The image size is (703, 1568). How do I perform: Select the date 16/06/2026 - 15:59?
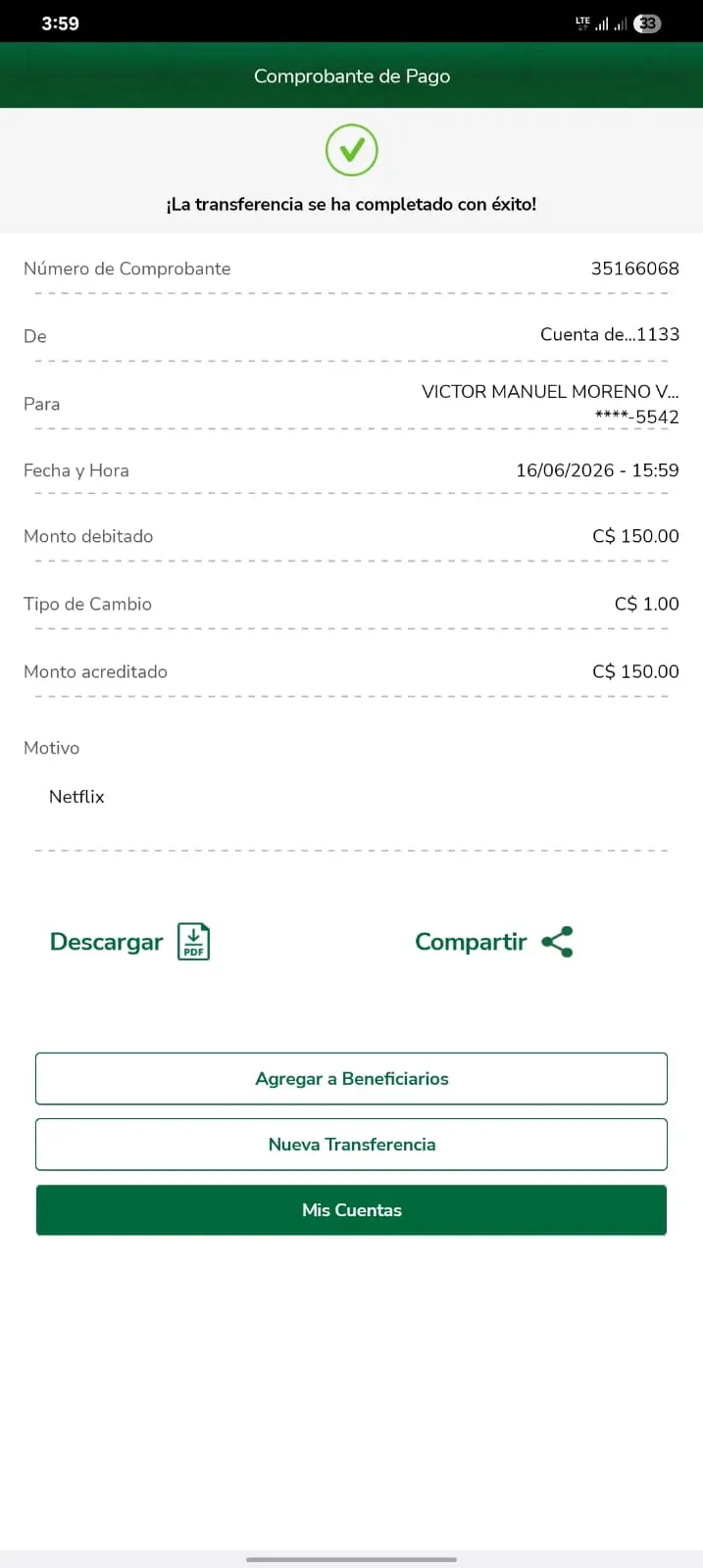point(597,470)
